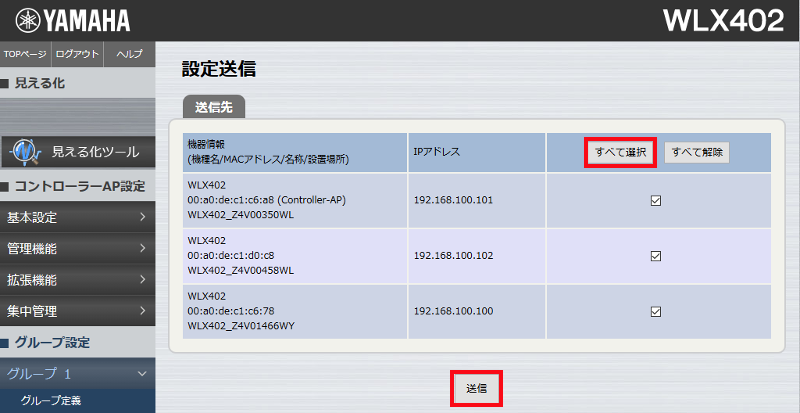Uncheck the 192.168.100.100 device checkbox
The height and width of the screenshot is (413, 800).
(656, 311)
